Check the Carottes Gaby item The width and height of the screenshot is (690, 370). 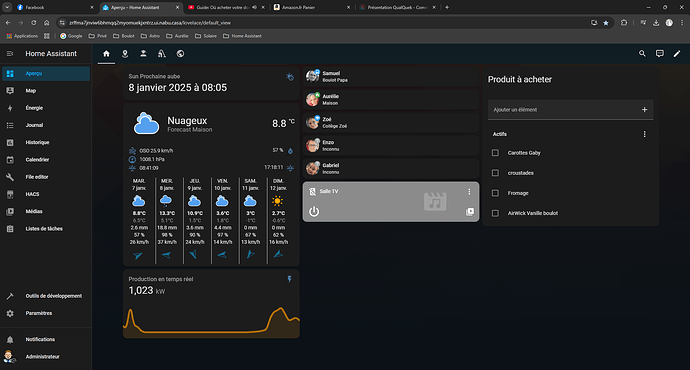tap(495, 153)
